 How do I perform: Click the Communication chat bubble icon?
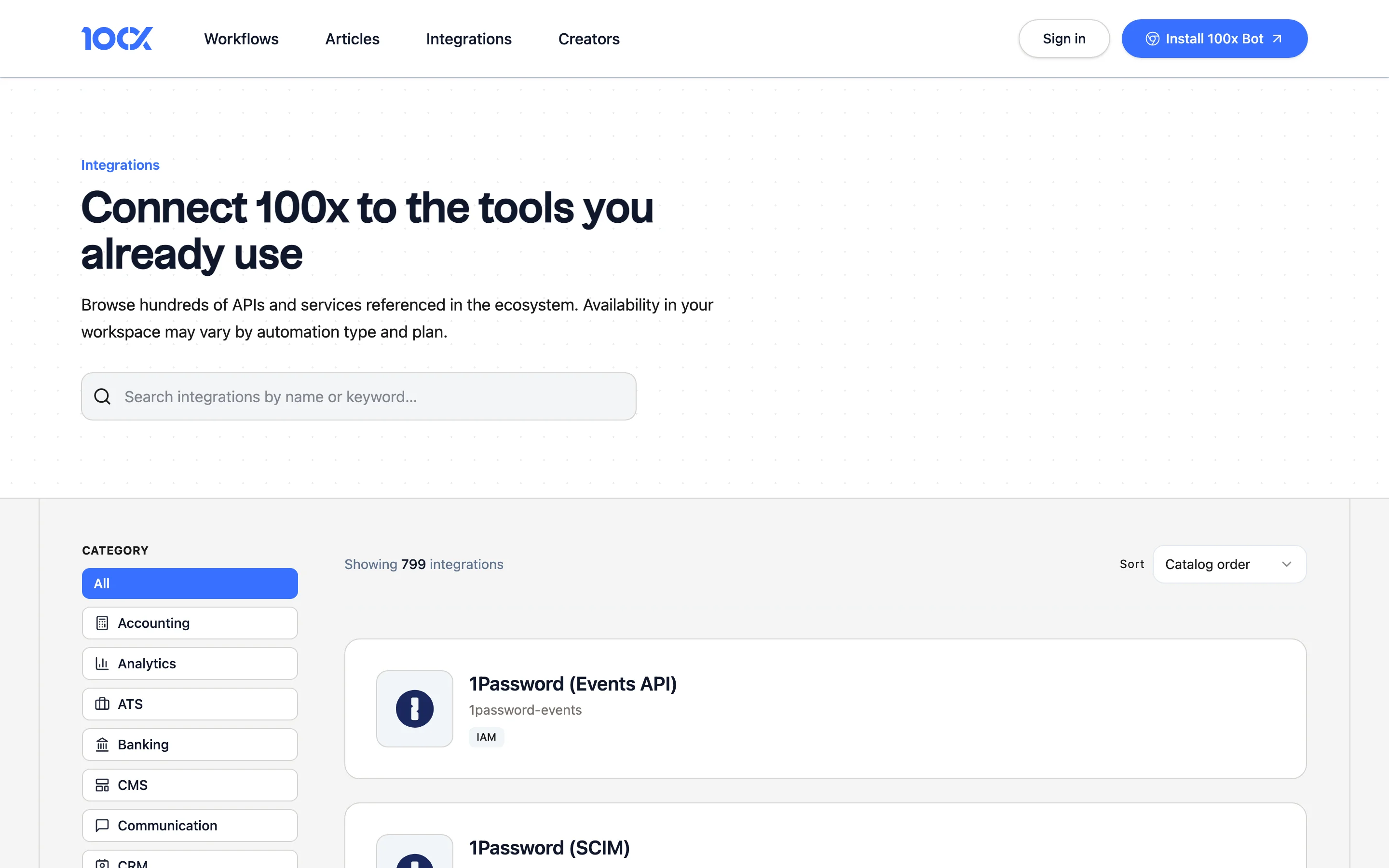(102, 825)
